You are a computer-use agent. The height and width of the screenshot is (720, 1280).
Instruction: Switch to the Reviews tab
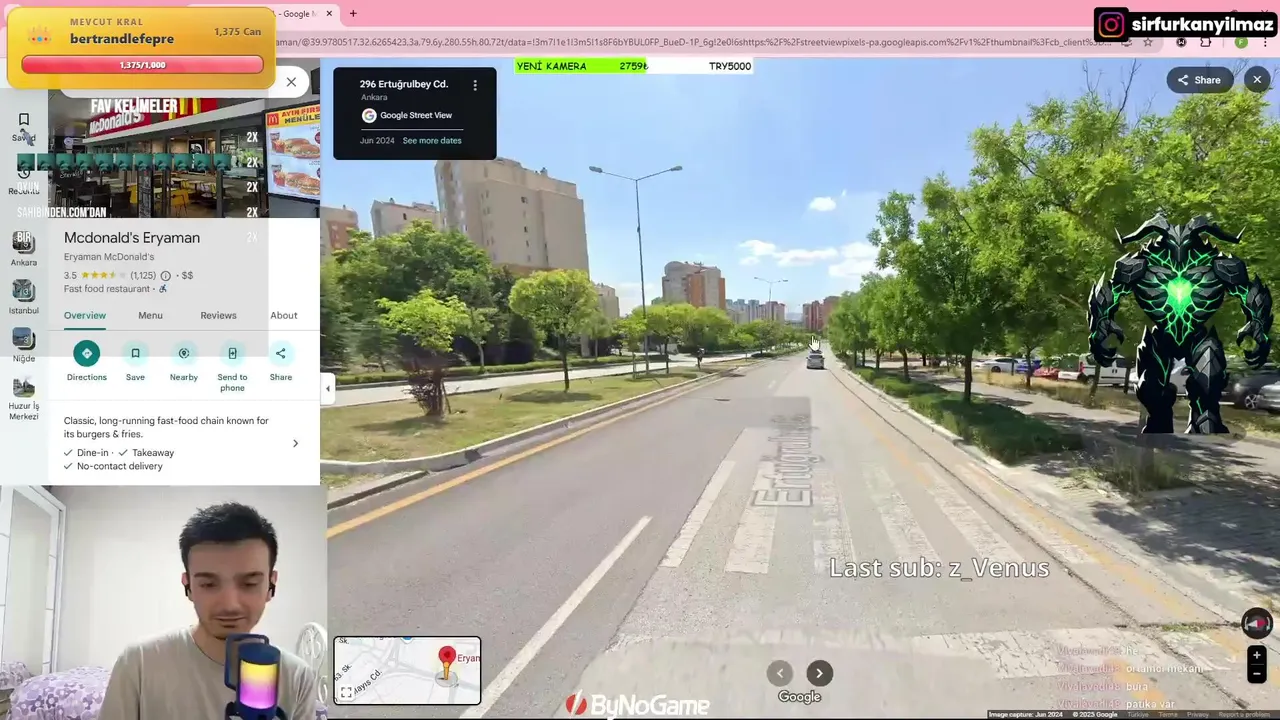tap(218, 315)
